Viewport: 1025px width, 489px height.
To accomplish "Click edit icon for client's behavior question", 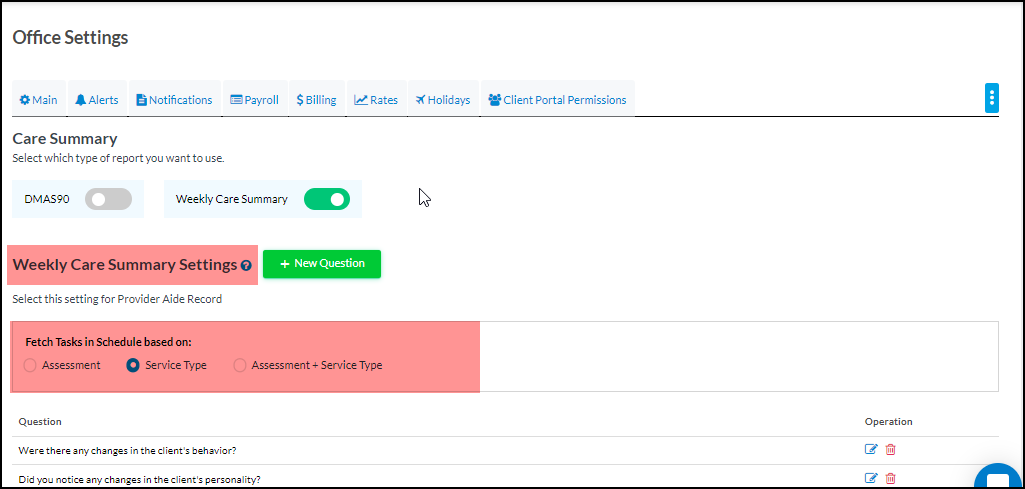I will 870,450.
